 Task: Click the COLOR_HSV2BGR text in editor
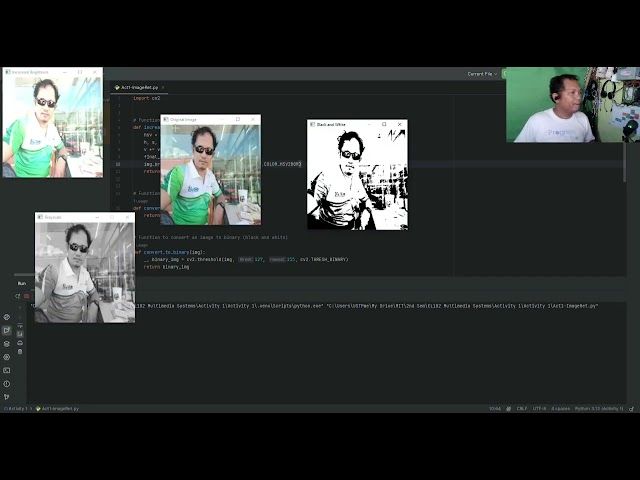click(282, 164)
